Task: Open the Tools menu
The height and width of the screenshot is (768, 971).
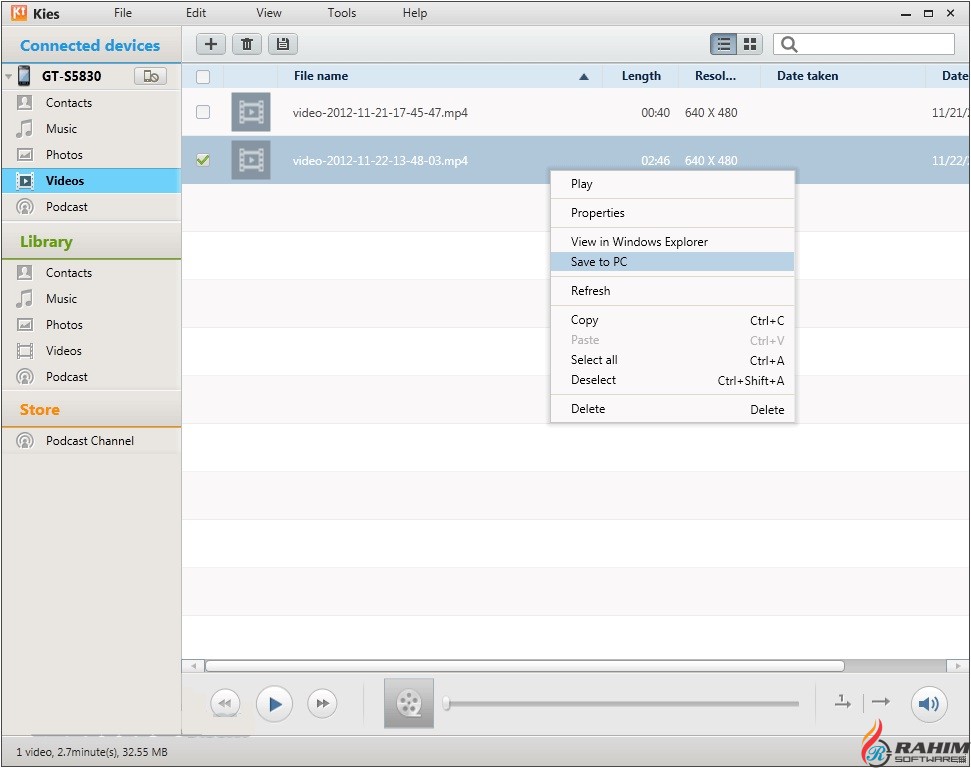Action: pyautogui.click(x=342, y=13)
